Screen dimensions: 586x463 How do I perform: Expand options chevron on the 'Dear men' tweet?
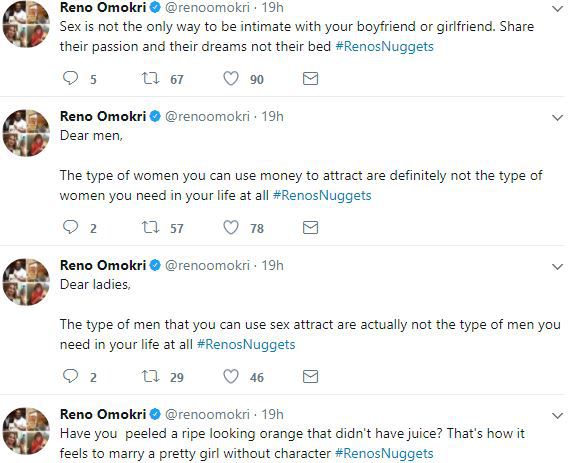coord(557,117)
